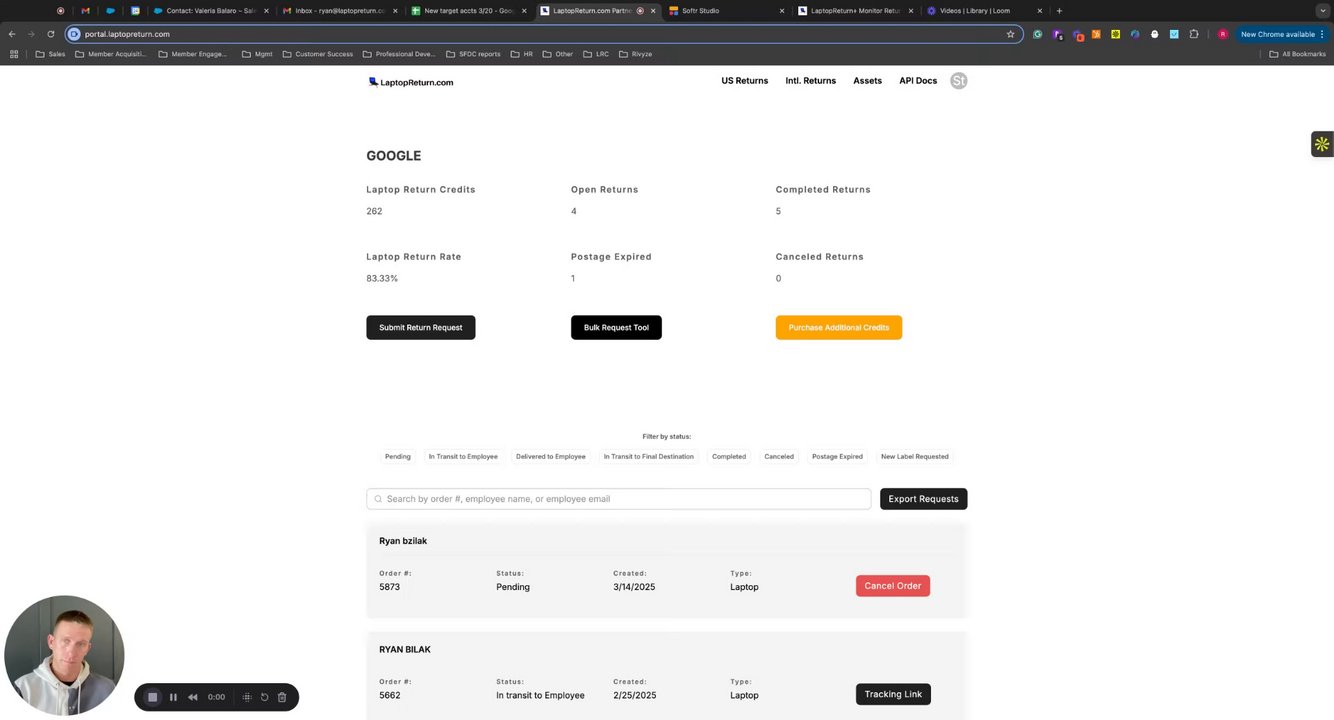Open the user avatar menu in header

(x=958, y=81)
